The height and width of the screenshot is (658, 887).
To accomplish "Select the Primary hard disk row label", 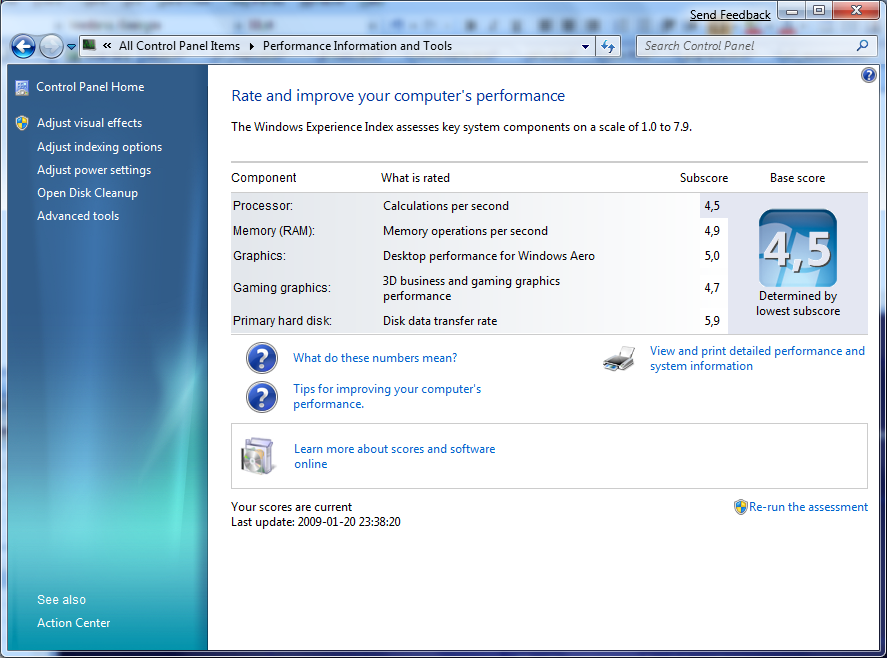I will coord(282,321).
